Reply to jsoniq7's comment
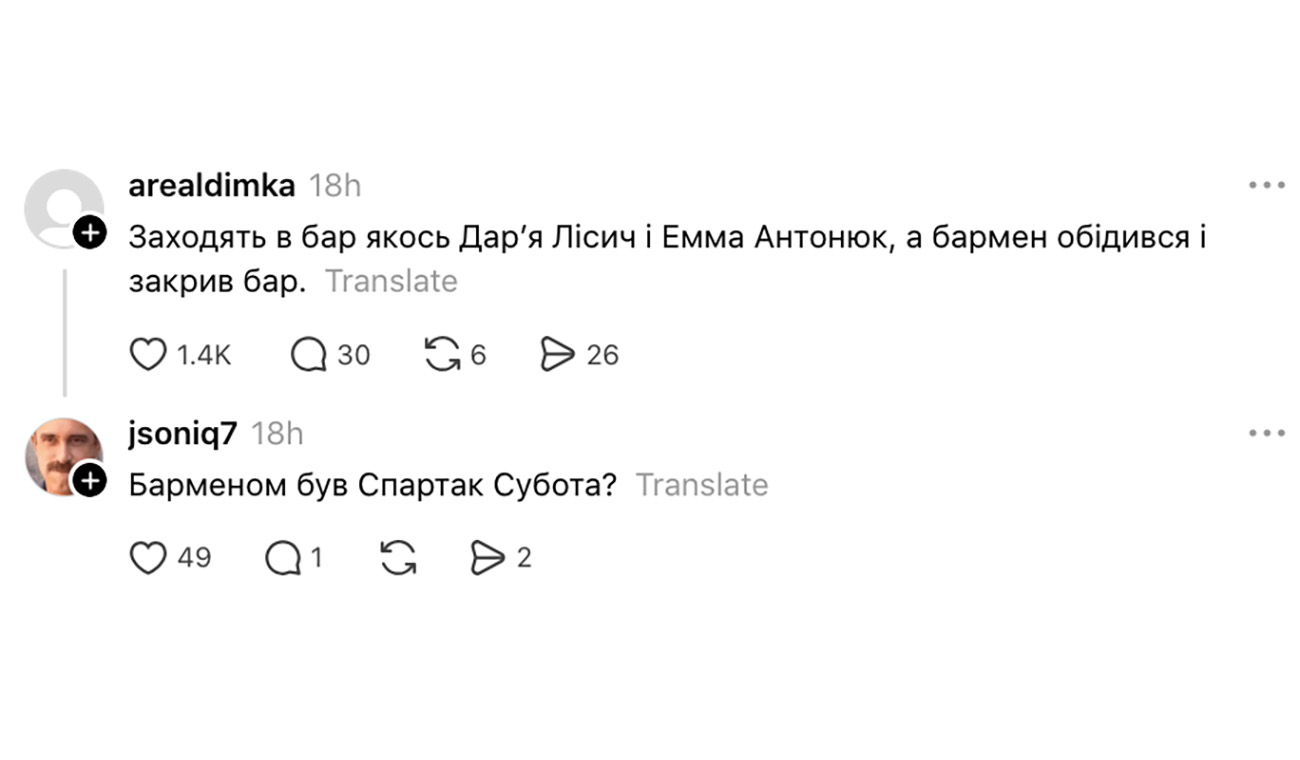 tap(282, 557)
